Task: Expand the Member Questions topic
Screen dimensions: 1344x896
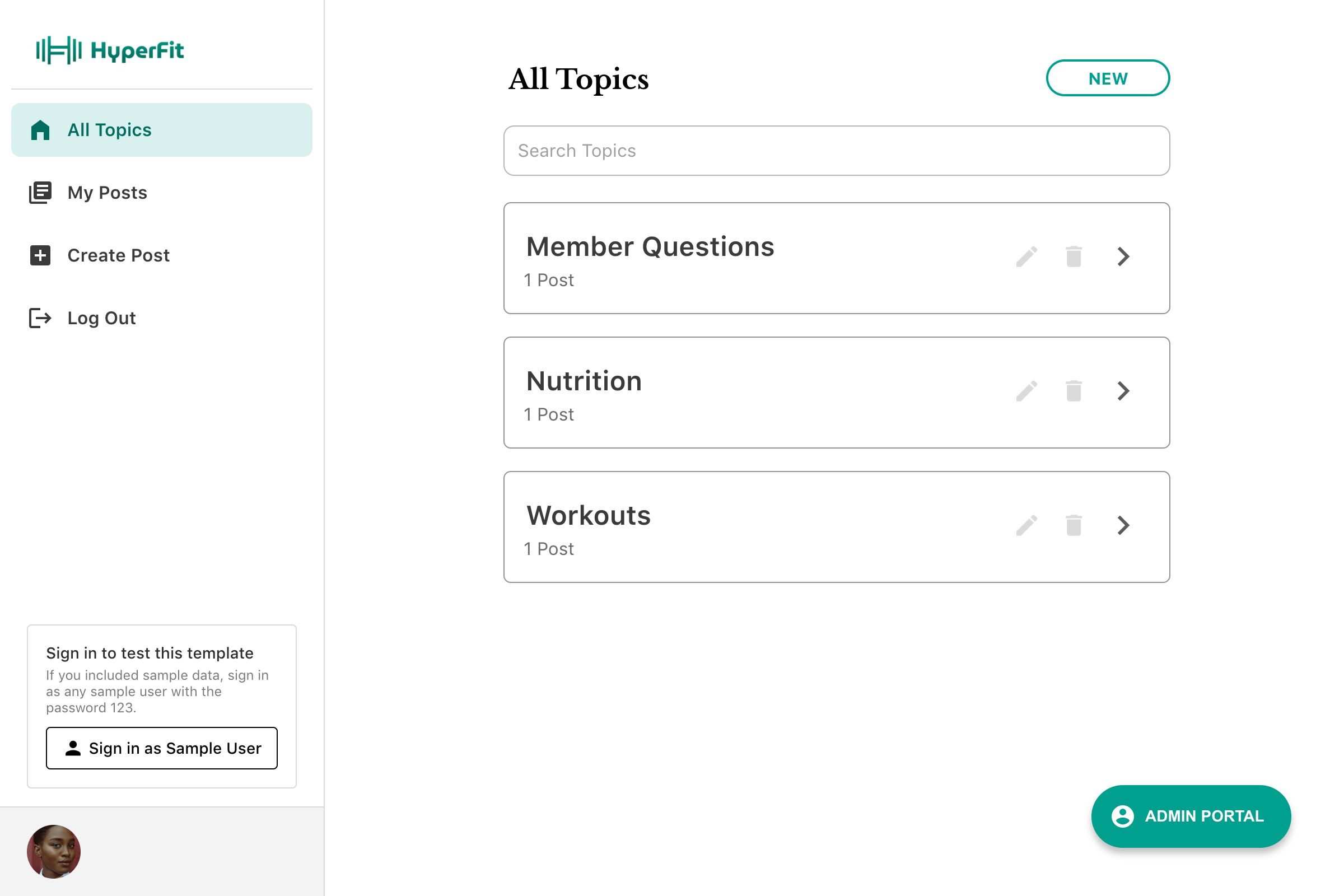Action: click(x=1124, y=257)
